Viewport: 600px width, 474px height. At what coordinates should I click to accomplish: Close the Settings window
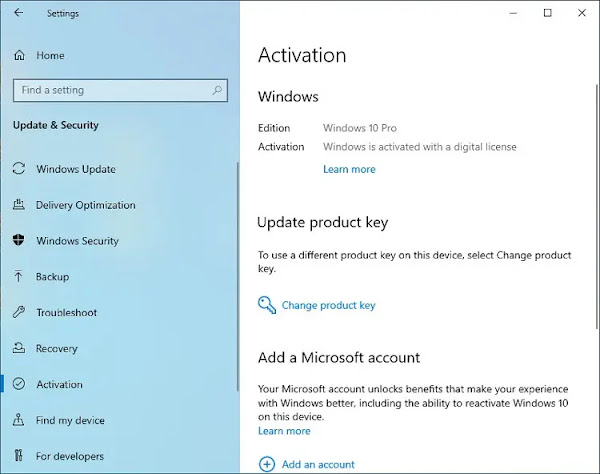[x=582, y=13]
